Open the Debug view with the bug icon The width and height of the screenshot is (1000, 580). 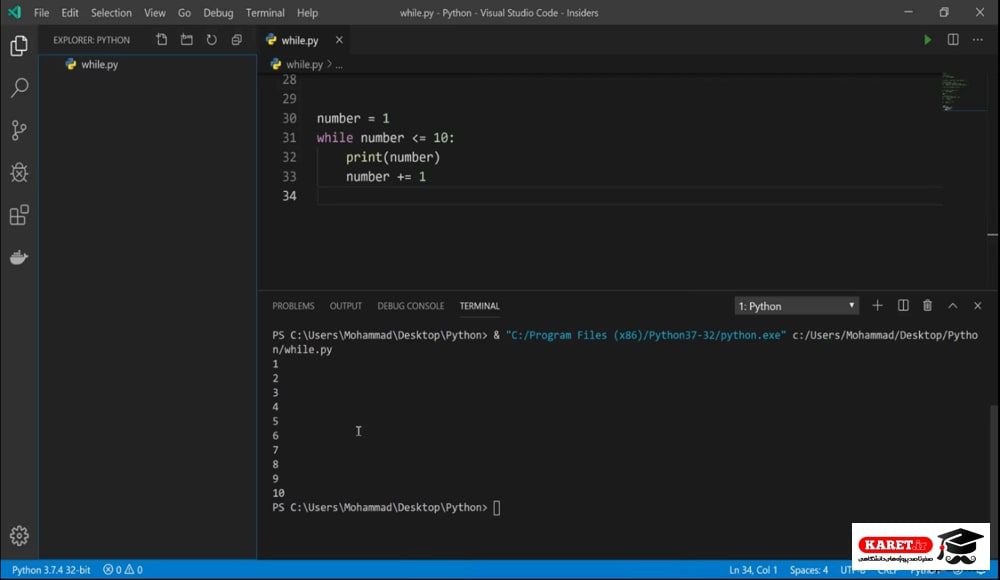point(19,172)
